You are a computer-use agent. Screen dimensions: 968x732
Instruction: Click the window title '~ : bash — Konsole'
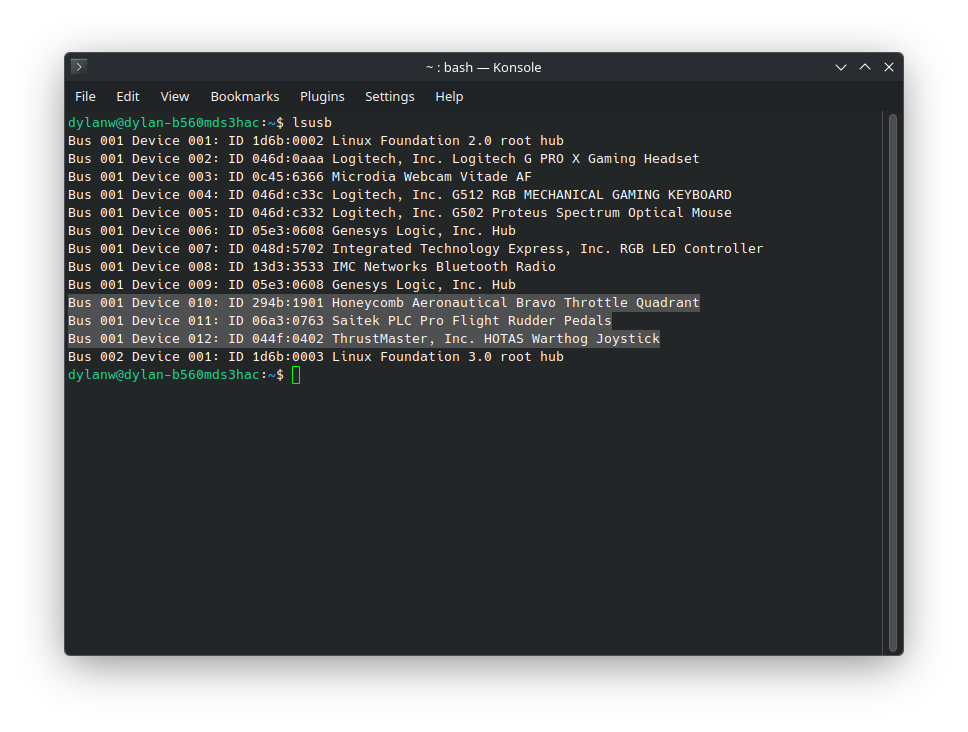click(x=483, y=67)
